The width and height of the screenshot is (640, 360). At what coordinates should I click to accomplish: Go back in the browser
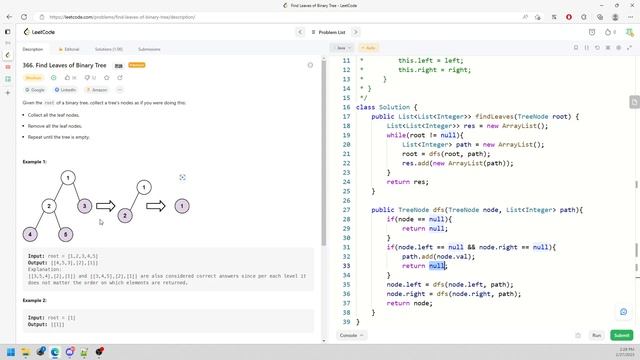[x=9, y=17]
